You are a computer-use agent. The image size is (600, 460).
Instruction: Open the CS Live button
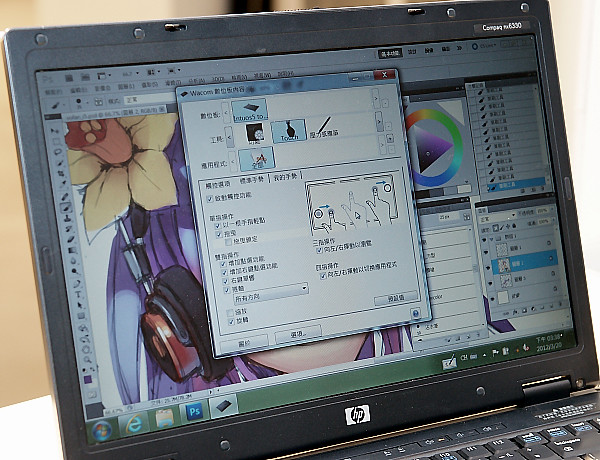tap(484, 46)
